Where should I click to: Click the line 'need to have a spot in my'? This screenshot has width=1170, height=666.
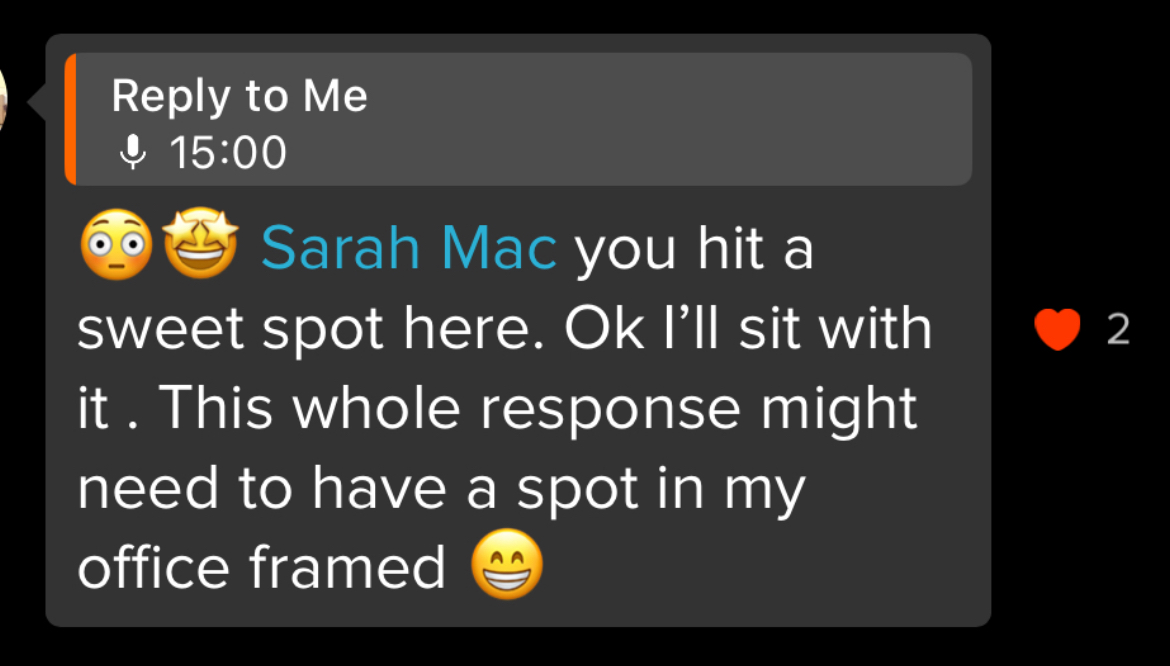441,488
